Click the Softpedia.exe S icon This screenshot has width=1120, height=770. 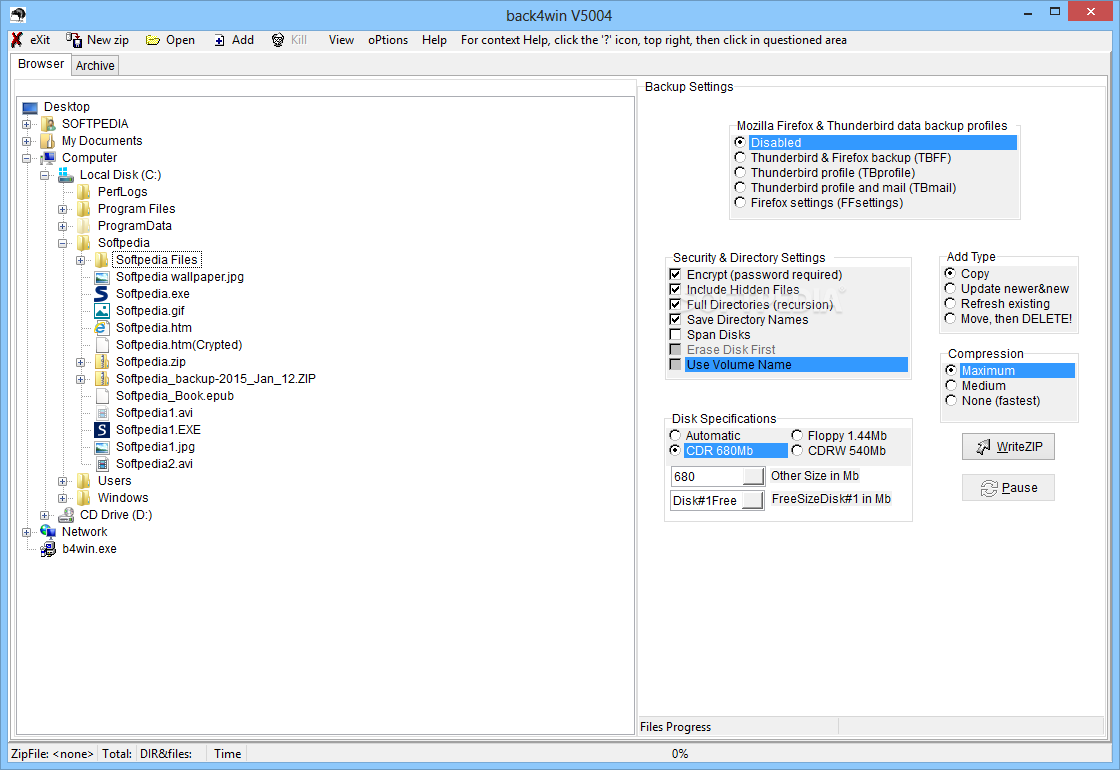coord(102,294)
